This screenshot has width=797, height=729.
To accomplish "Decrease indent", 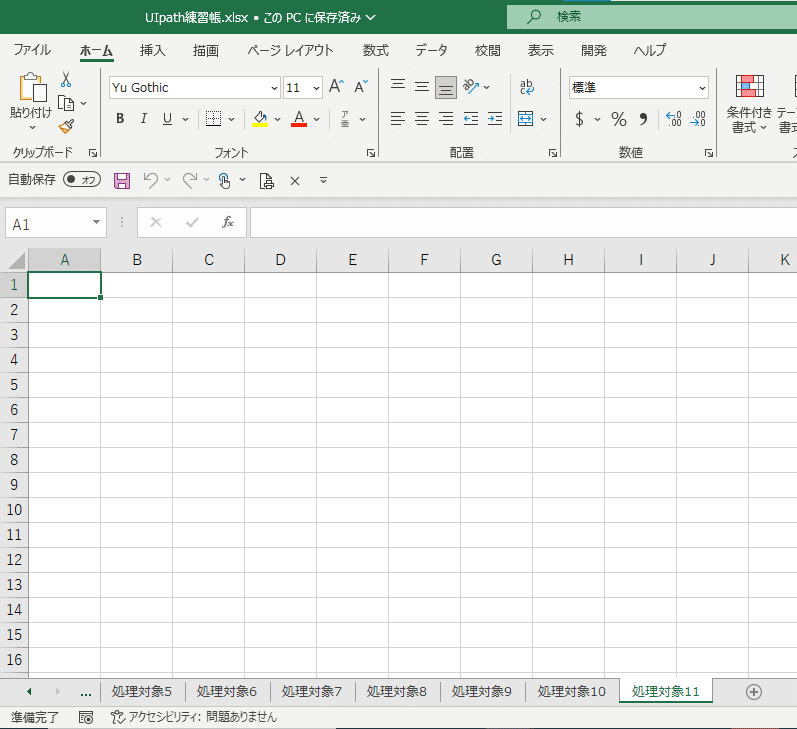I will 471,119.
